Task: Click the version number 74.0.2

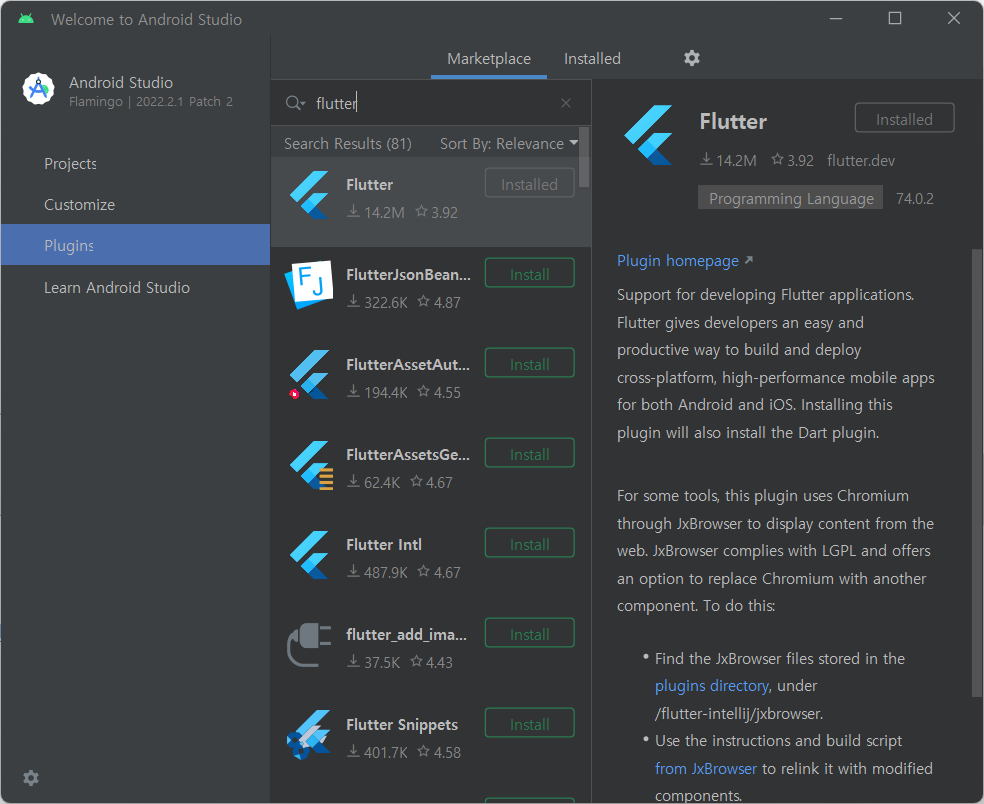Action: click(914, 199)
